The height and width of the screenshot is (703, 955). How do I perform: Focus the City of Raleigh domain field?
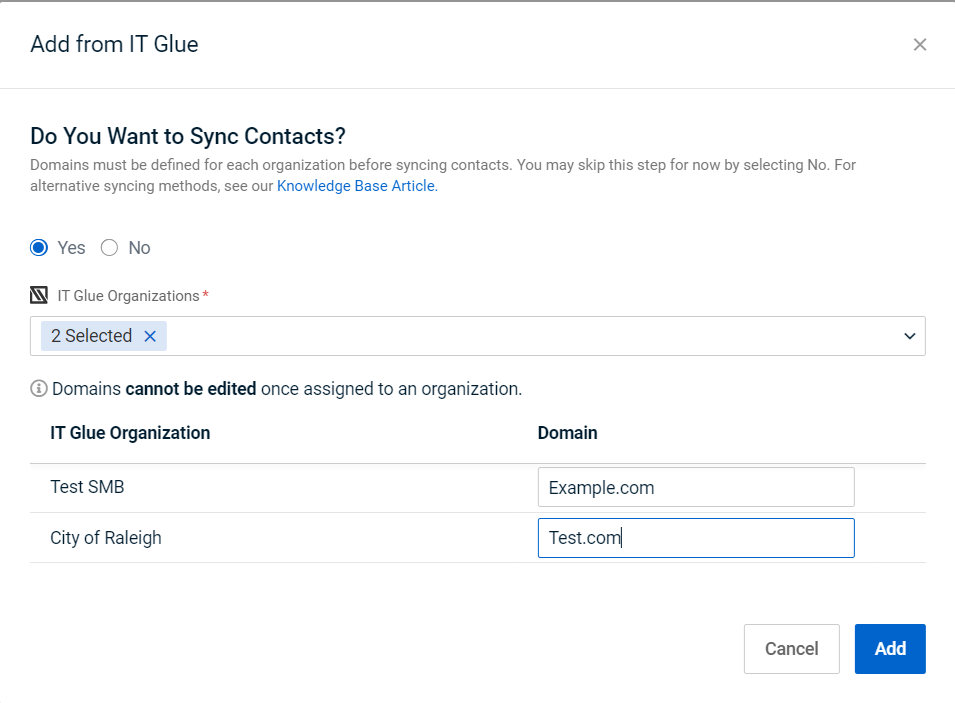coord(696,538)
